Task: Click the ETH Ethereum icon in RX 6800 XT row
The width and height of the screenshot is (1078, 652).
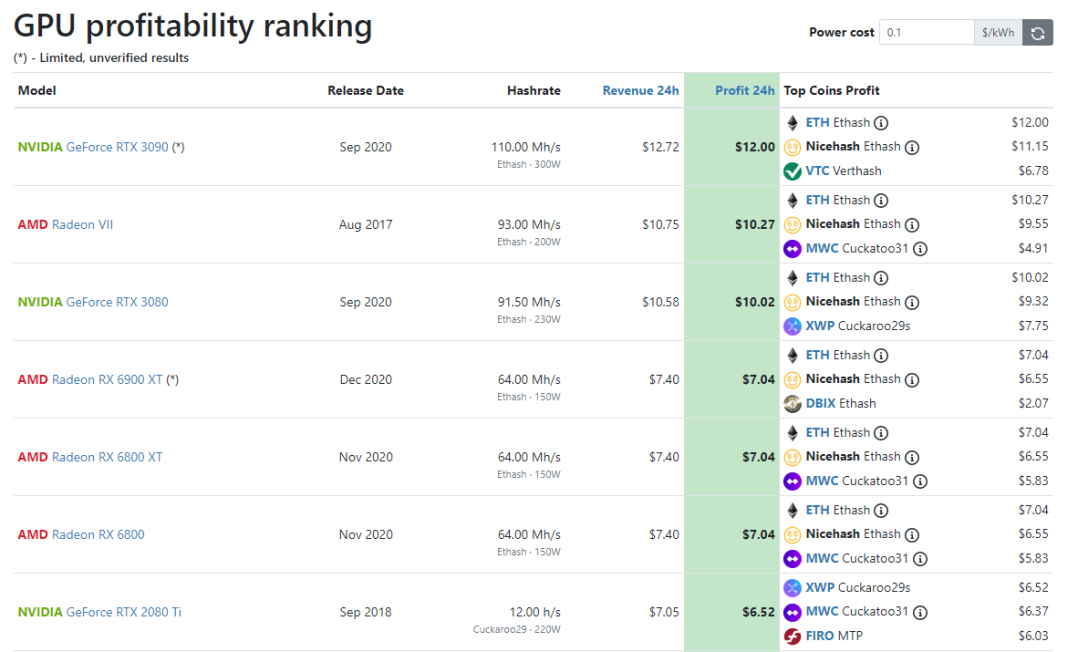Action: pos(793,433)
